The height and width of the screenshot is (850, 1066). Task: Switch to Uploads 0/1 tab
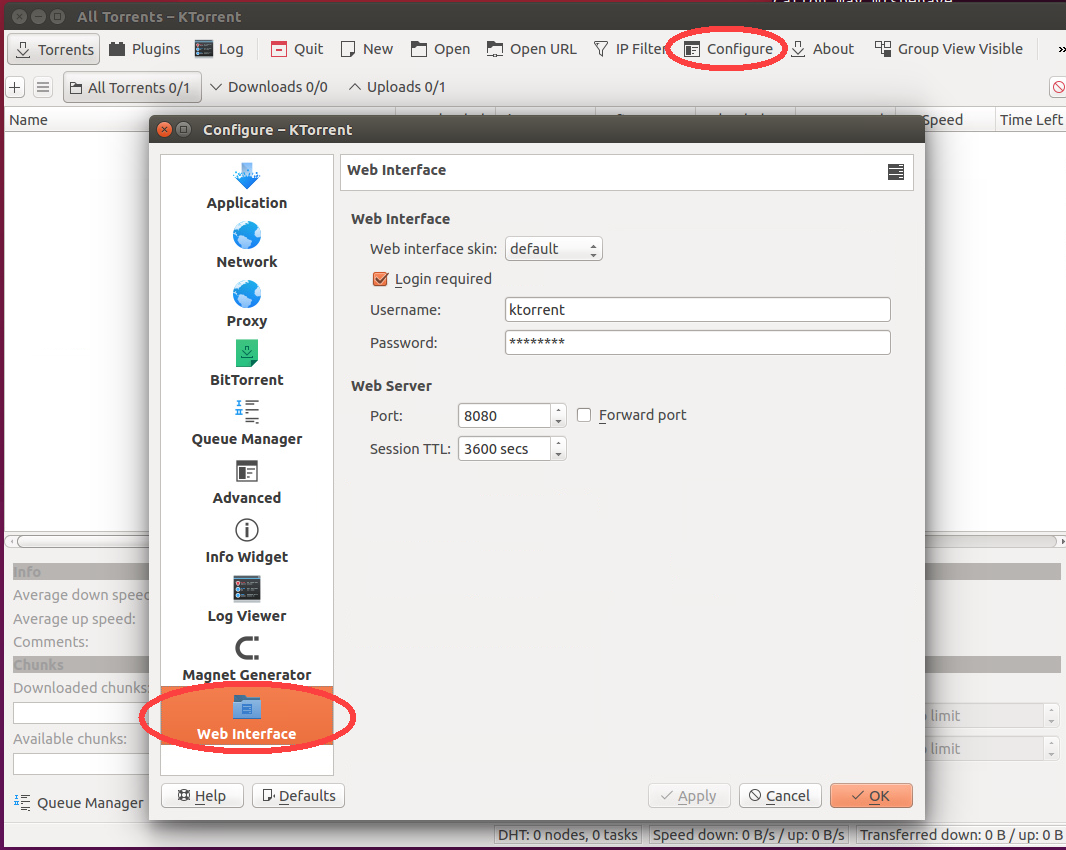[x=397, y=87]
